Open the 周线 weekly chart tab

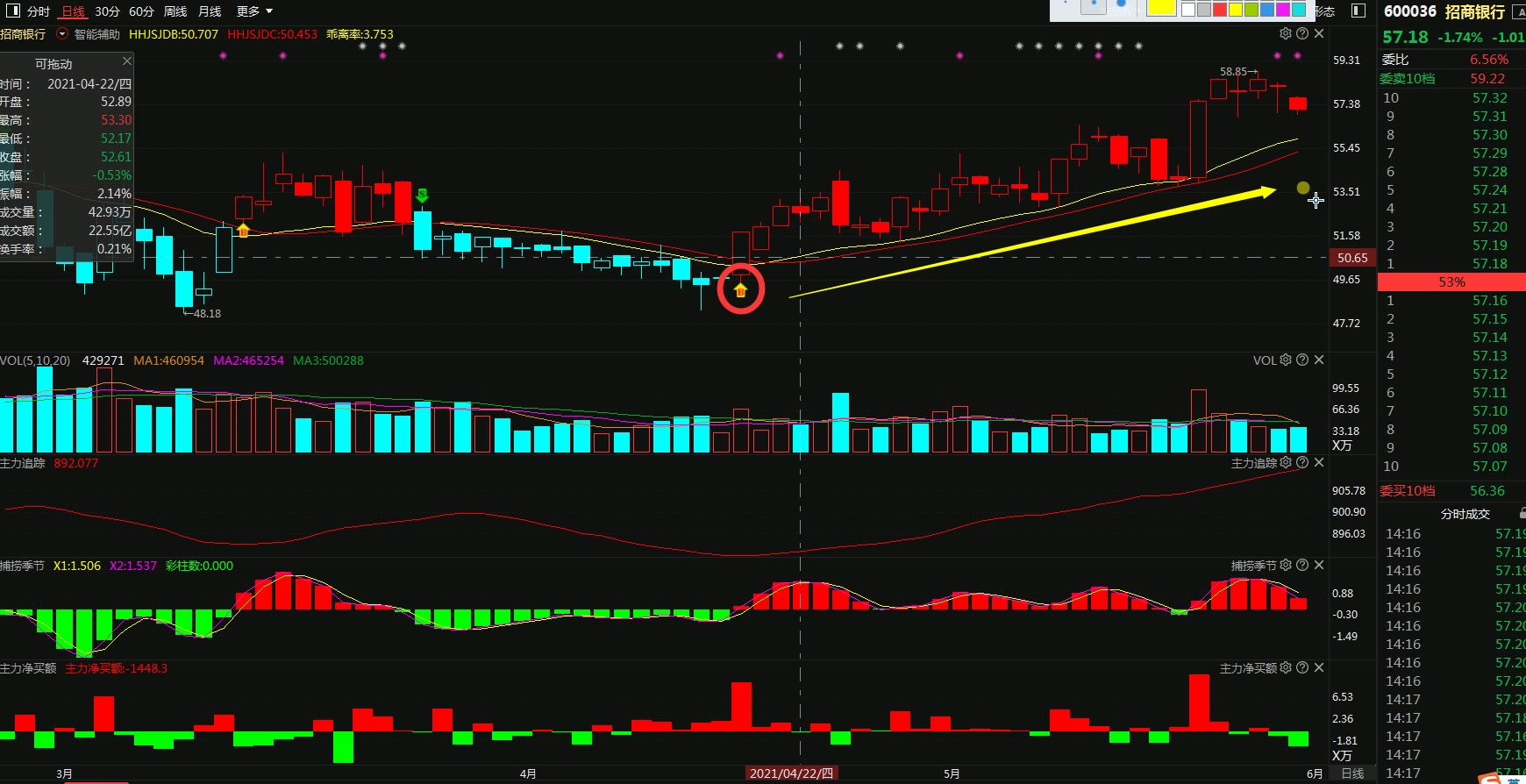coord(175,11)
